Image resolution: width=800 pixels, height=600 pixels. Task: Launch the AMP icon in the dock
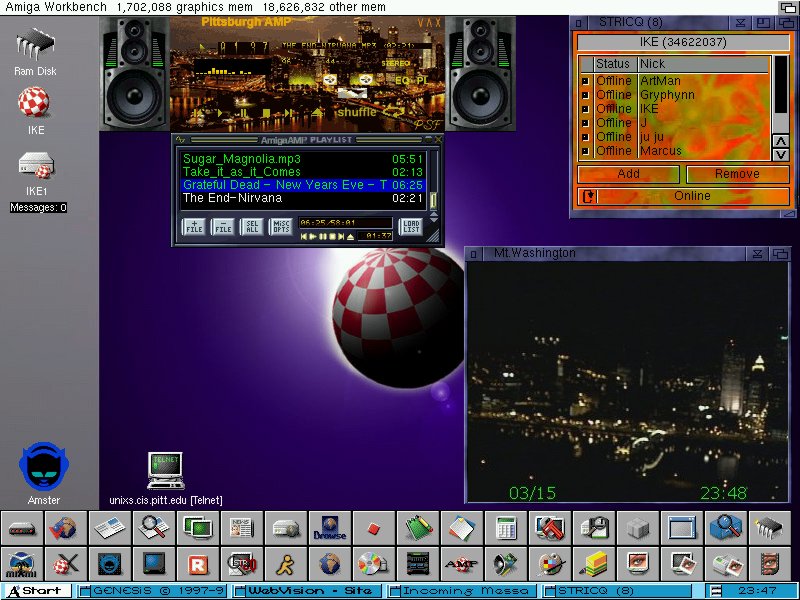pos(459,563)
